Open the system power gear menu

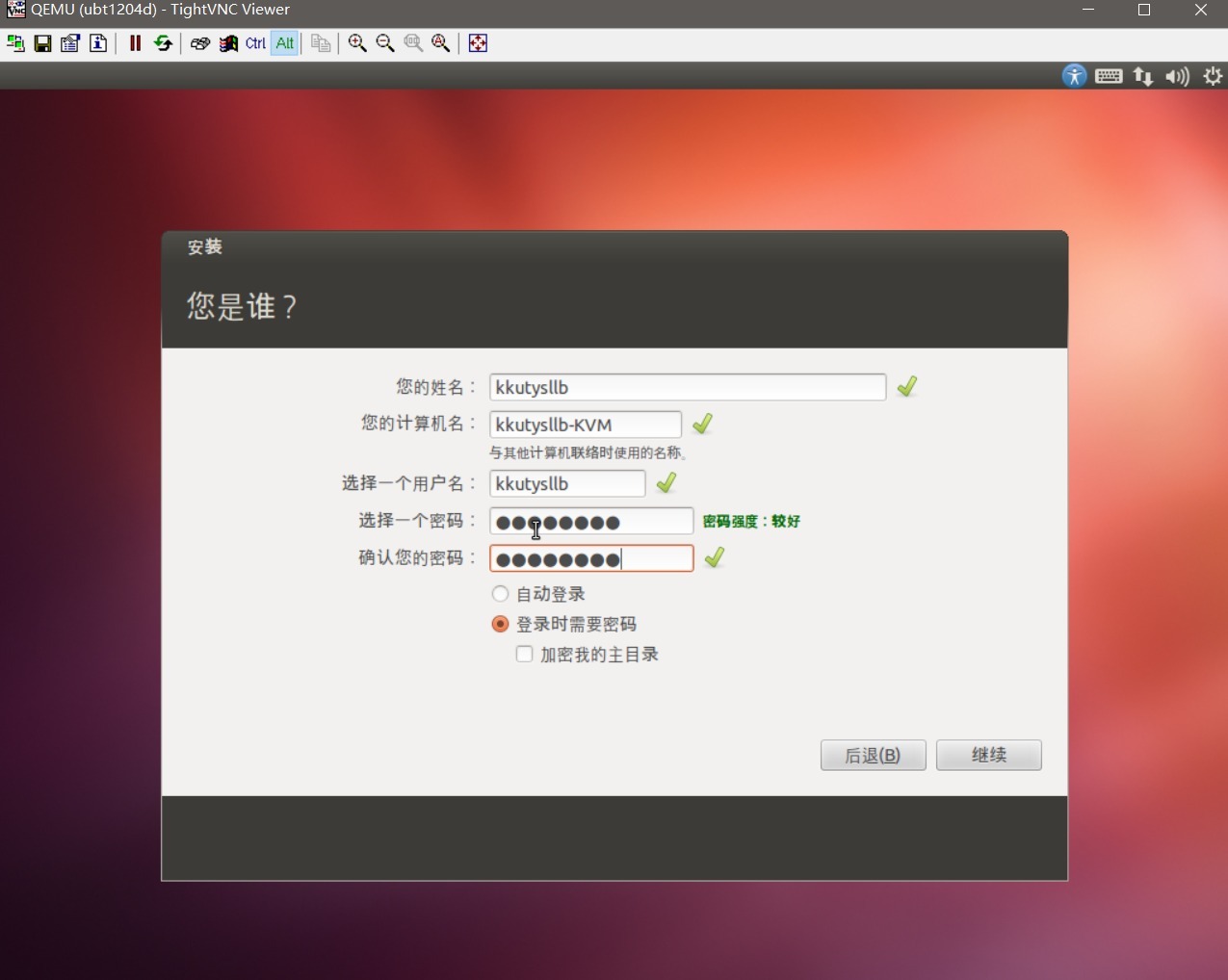click(x=1213, y=76)
